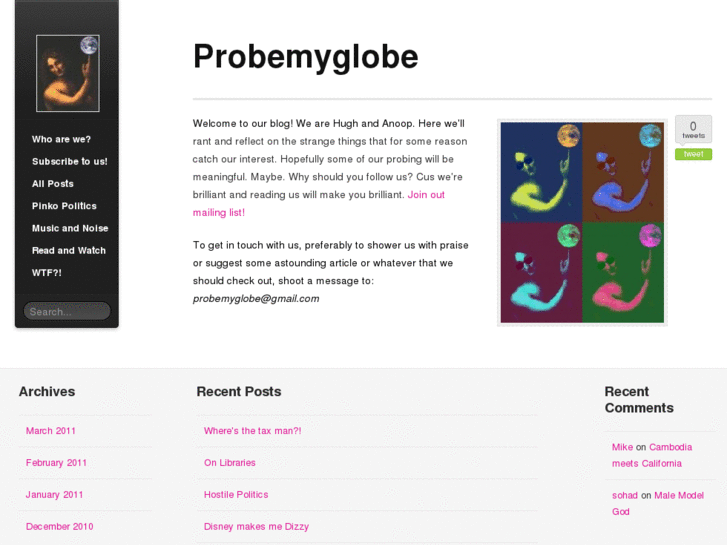
Task: Click the four-panel pop art image
Action: click(x=582, y=222)
